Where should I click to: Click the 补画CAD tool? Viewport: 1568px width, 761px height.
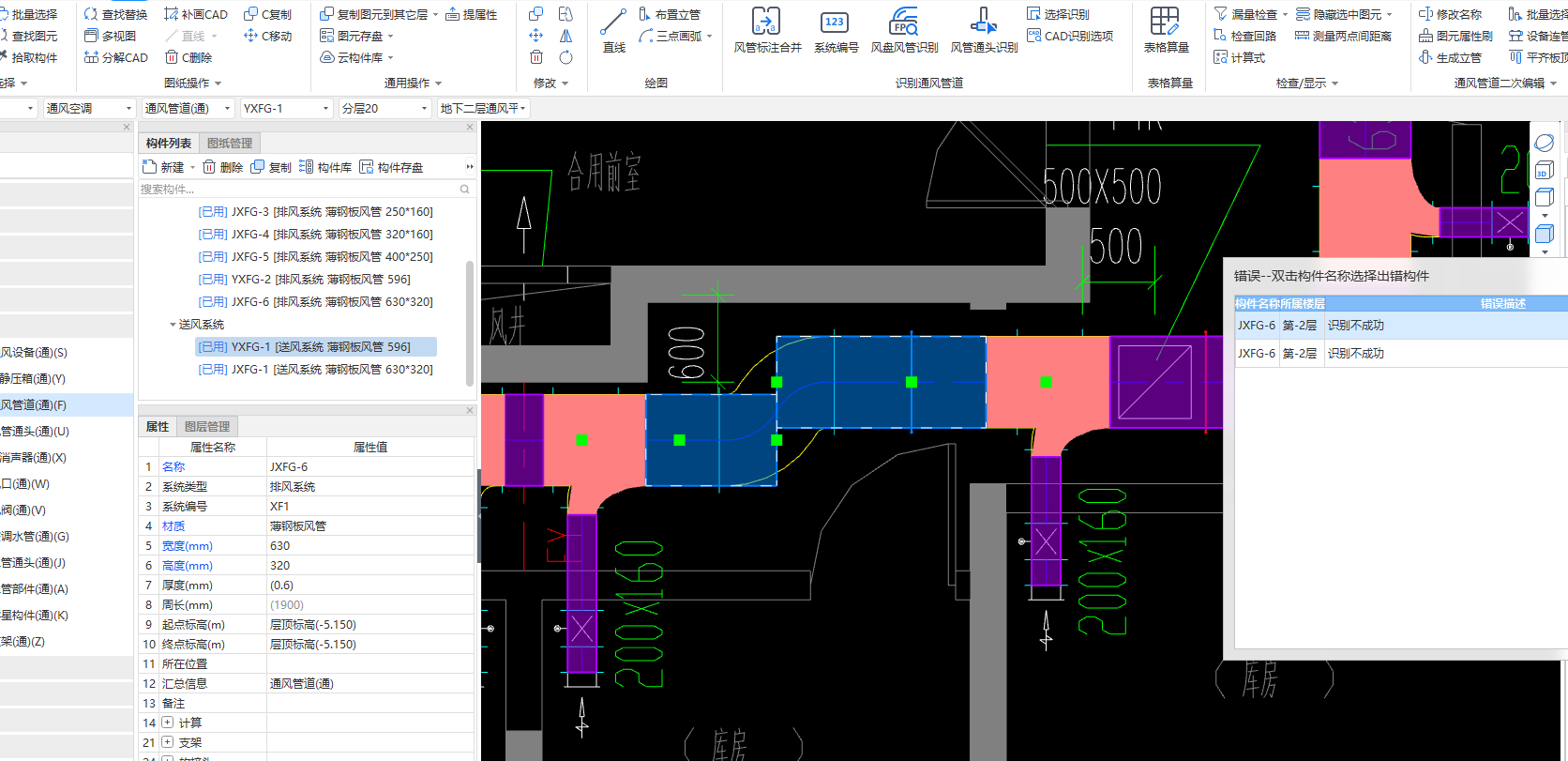tap(196, 14)
